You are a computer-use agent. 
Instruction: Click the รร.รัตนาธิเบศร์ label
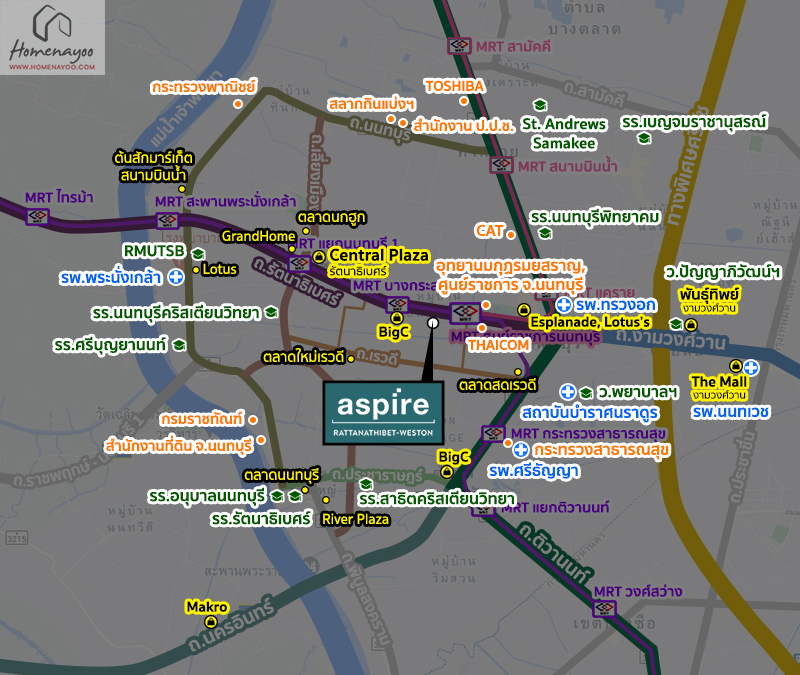[261, 519]
